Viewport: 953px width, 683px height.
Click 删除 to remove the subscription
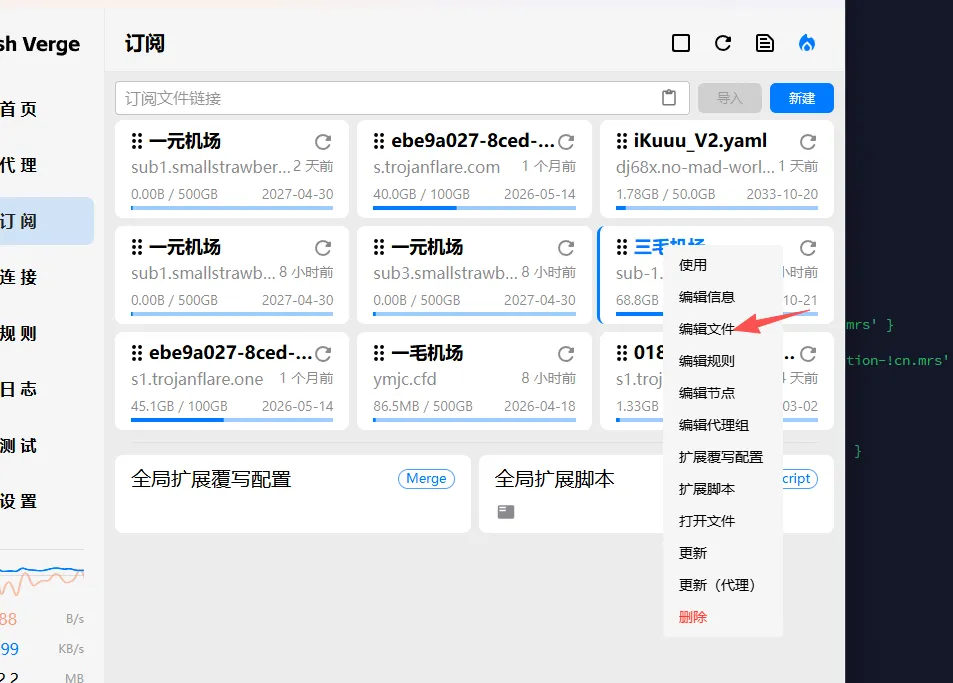point(693,617)
